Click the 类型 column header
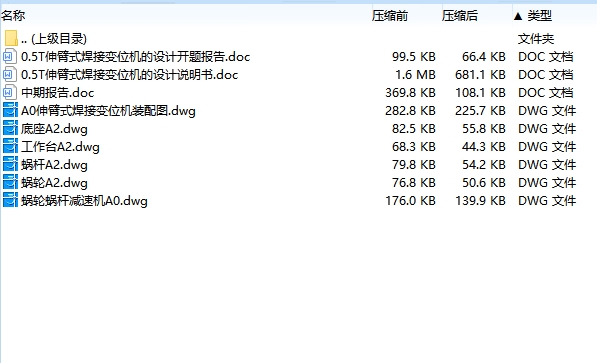 pos(540,16)
